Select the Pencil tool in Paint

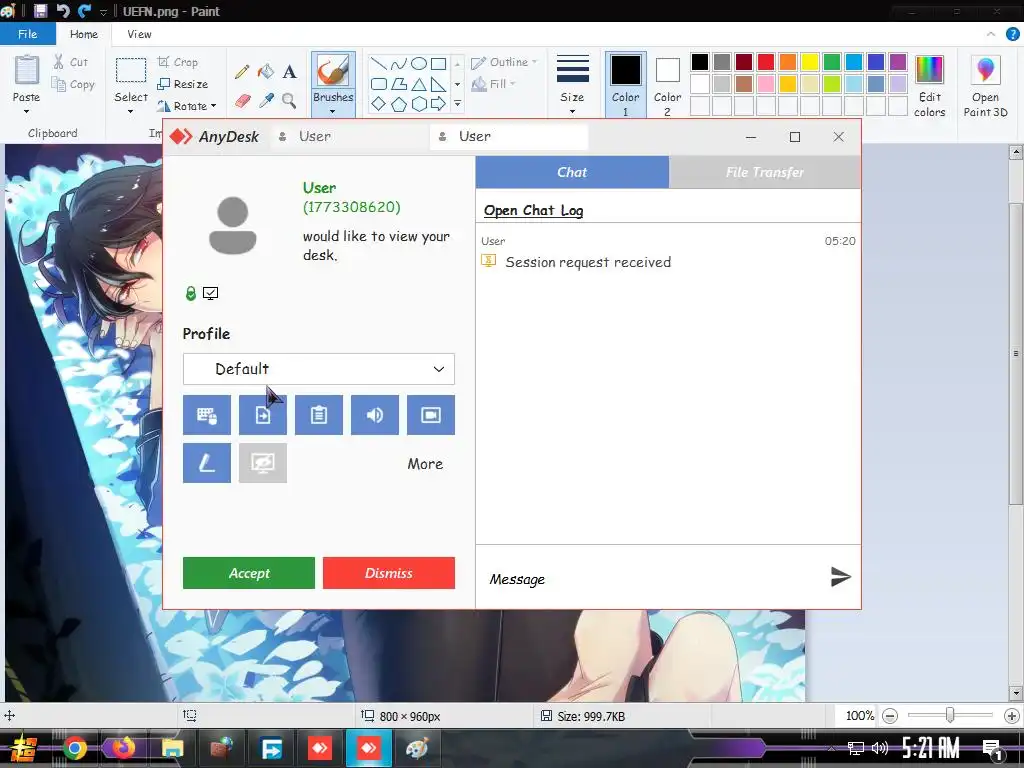242,71
